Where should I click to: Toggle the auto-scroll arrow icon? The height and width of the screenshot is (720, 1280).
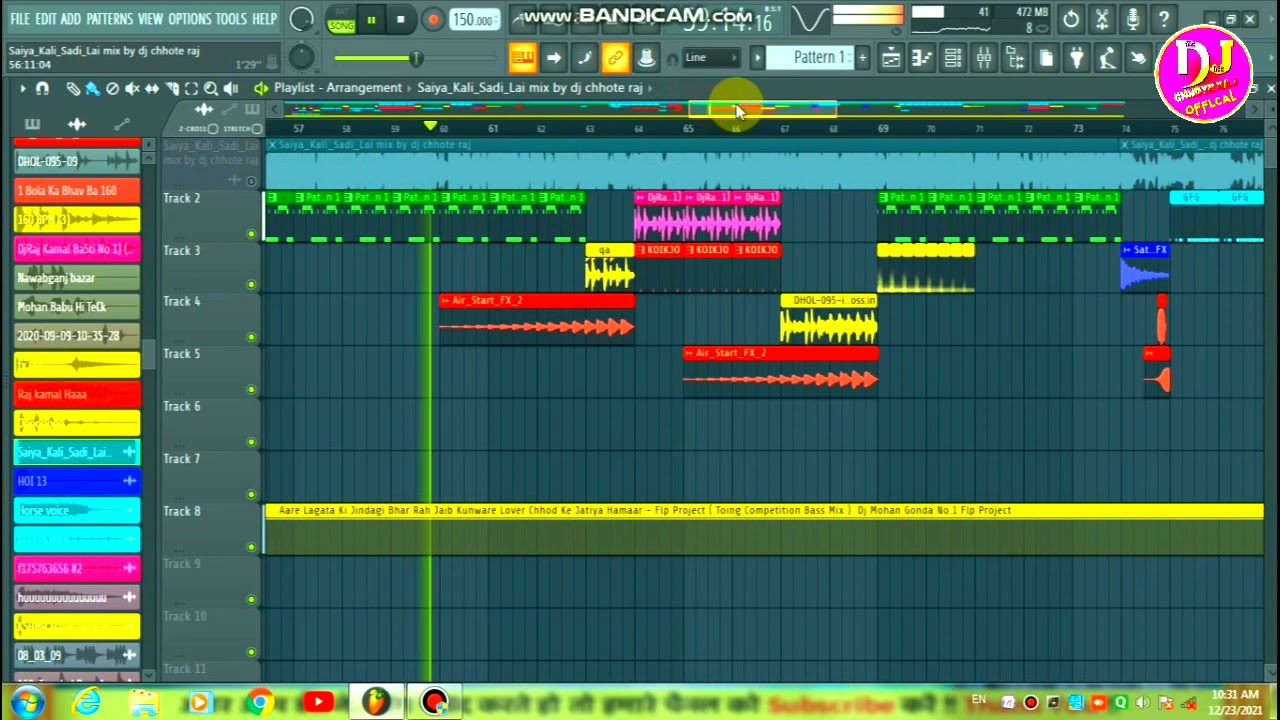[553, 58]
